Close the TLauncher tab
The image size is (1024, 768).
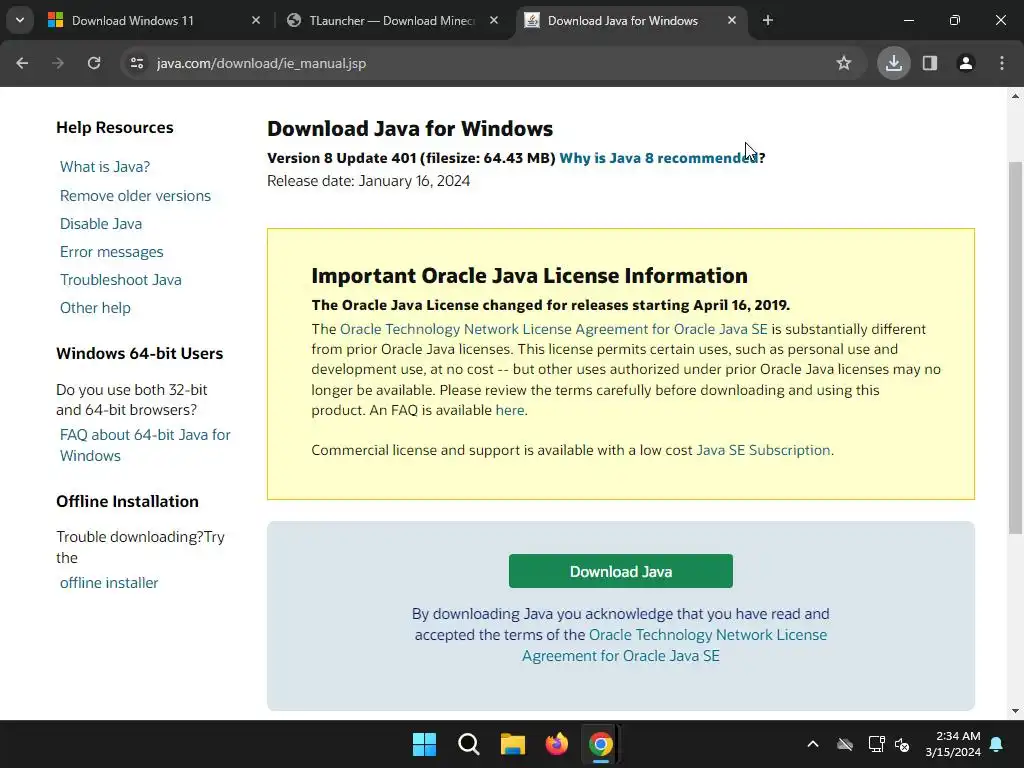click(x=494, y=20)
